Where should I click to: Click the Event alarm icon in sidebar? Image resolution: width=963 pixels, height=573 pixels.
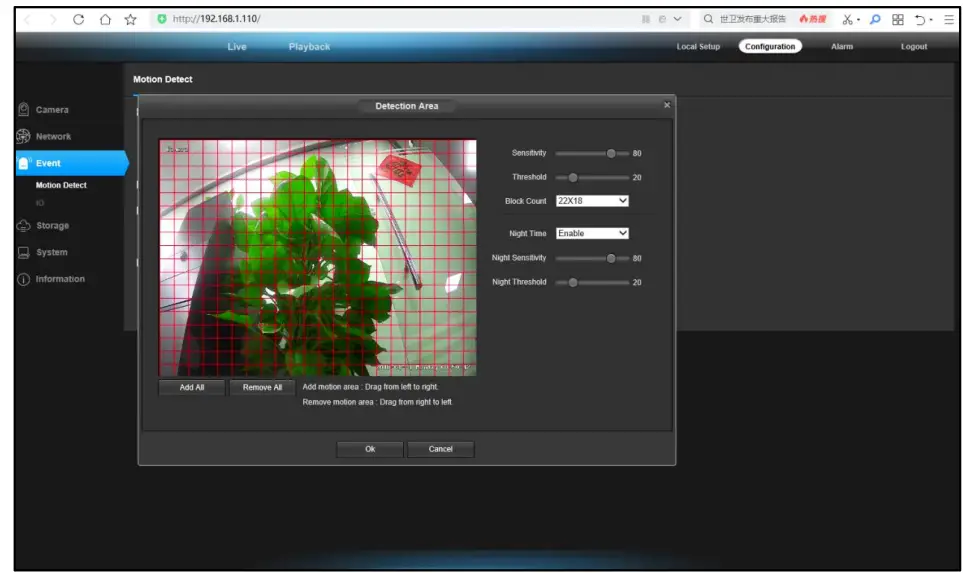(24, 163)
